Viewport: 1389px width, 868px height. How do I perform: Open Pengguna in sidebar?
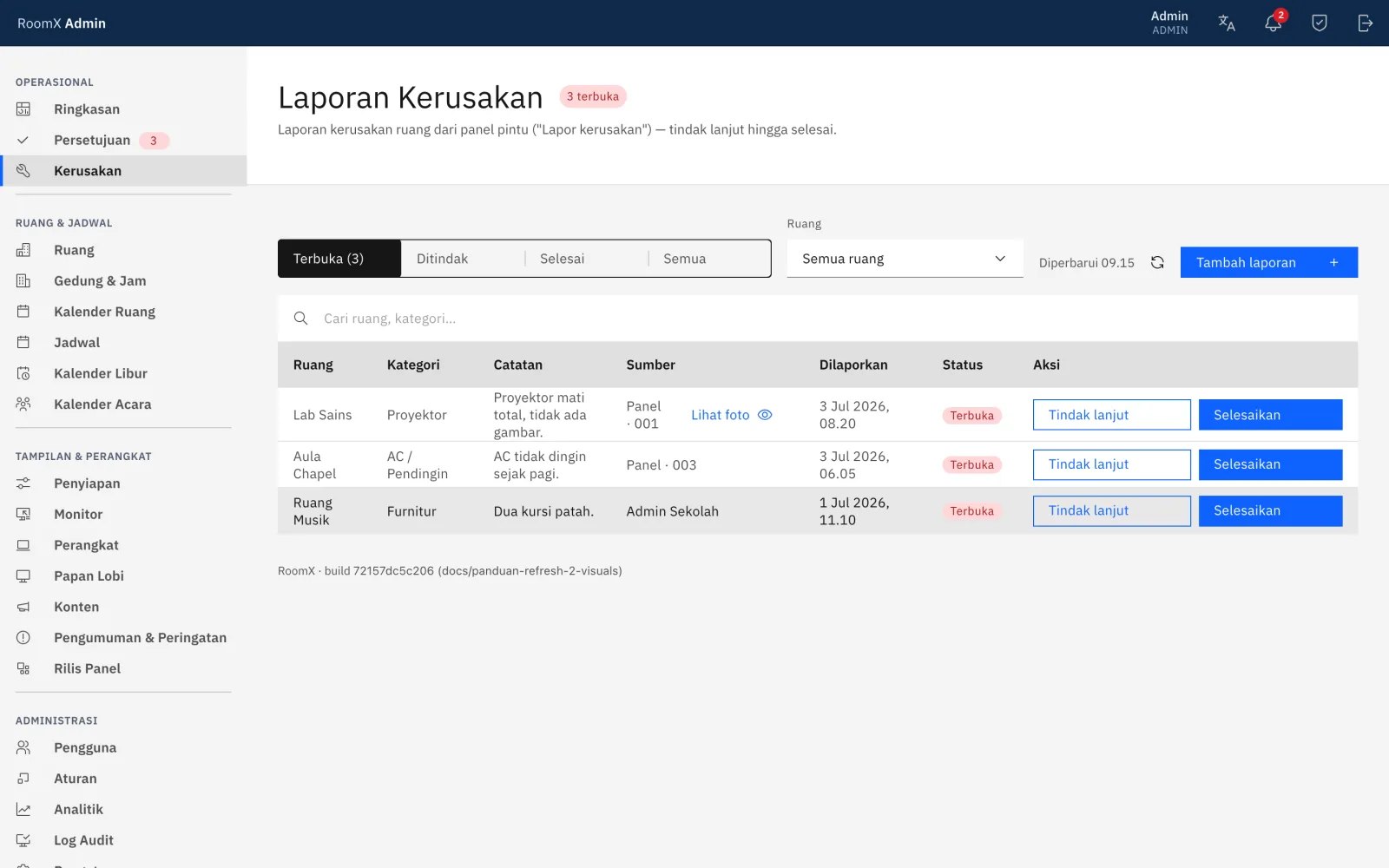[123, 748]
